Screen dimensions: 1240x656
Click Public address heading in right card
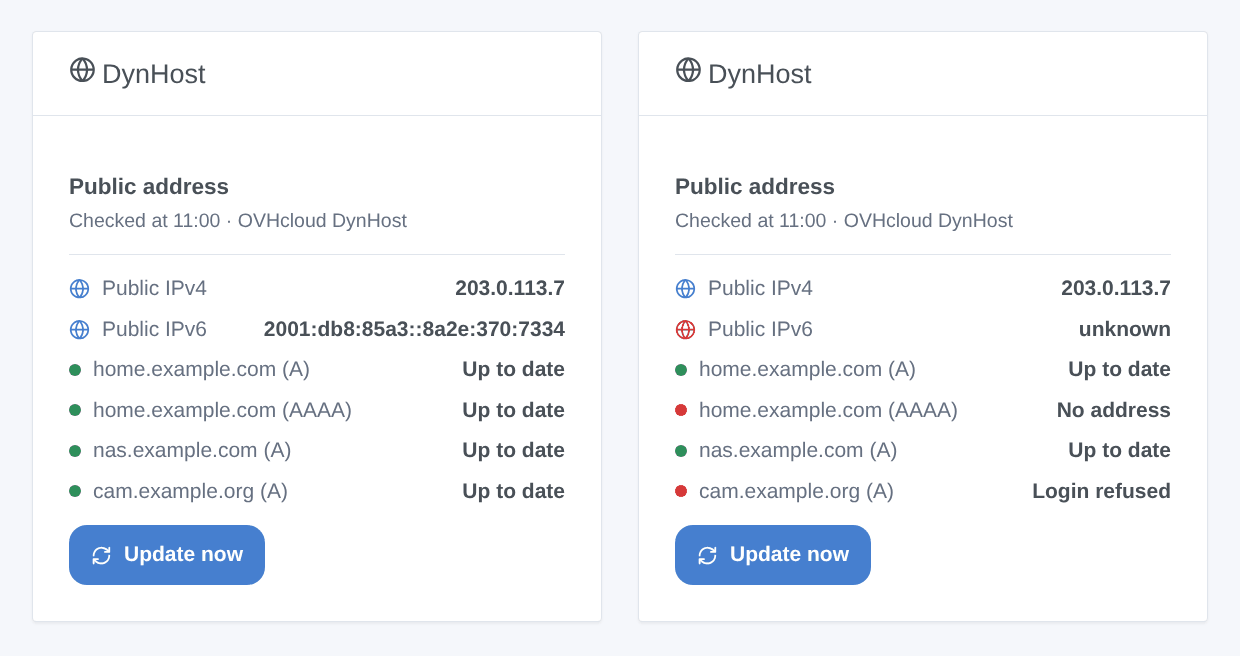point(755,187)
